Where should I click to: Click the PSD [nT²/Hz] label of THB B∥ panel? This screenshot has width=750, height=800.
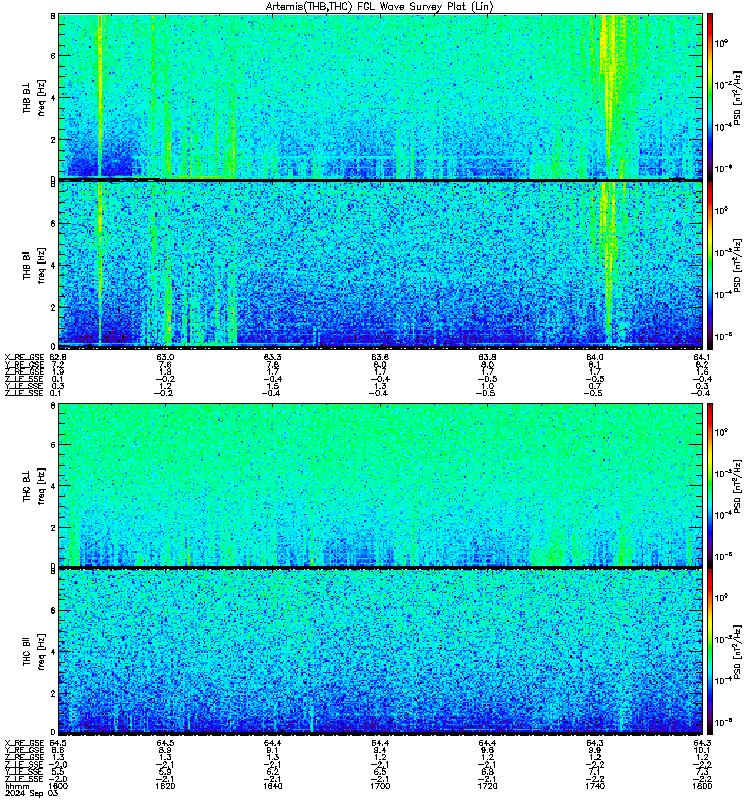pyautogui.click(x=737, y=265)
